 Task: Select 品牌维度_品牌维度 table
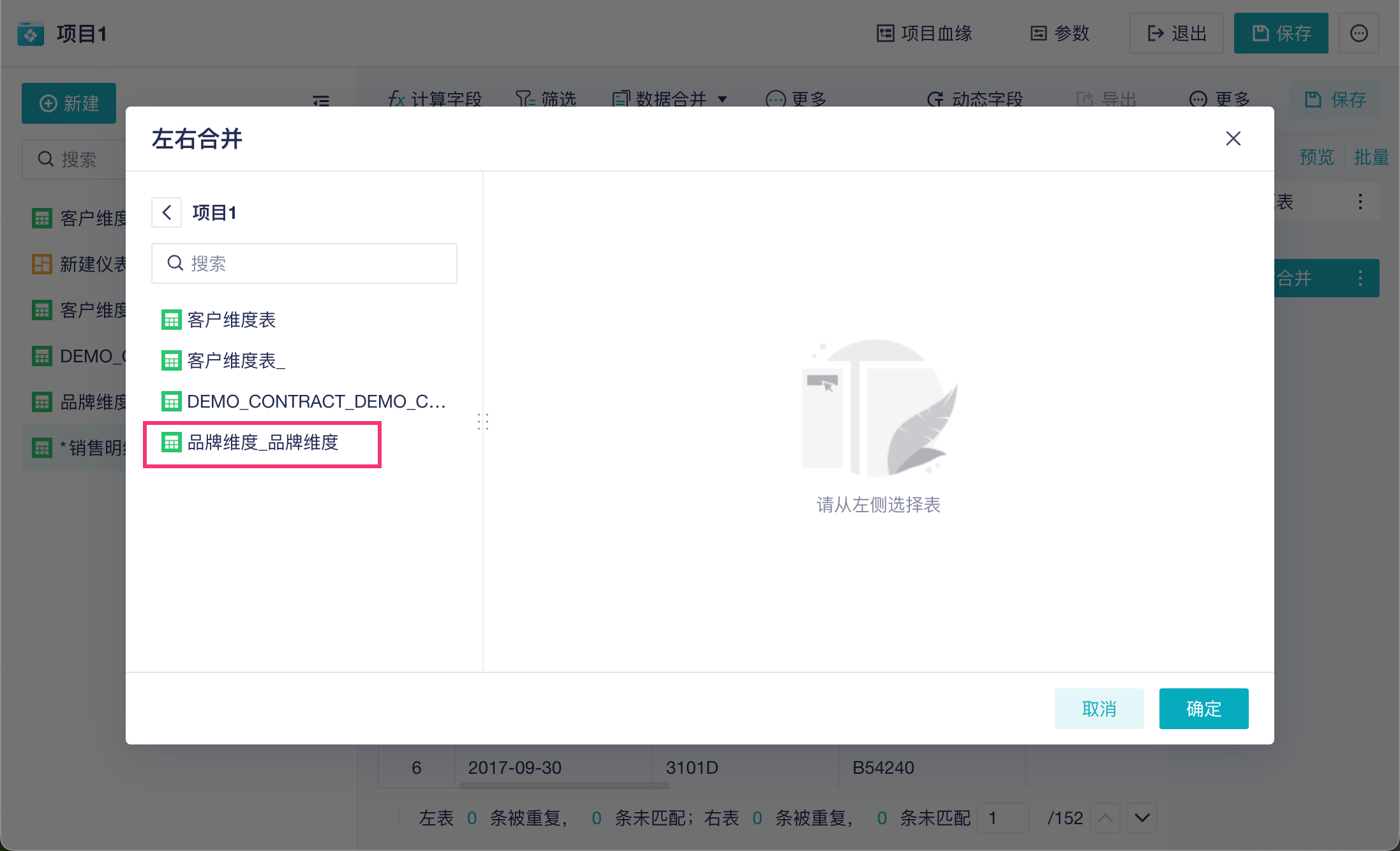point(262,443)
